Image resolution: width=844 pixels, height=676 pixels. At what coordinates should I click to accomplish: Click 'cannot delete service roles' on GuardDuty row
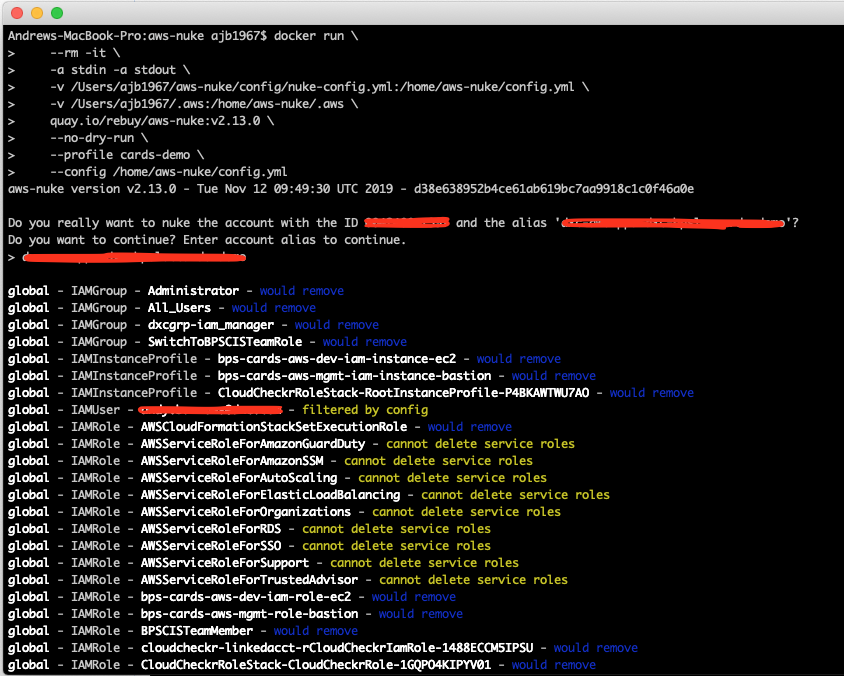coord(480,444)
